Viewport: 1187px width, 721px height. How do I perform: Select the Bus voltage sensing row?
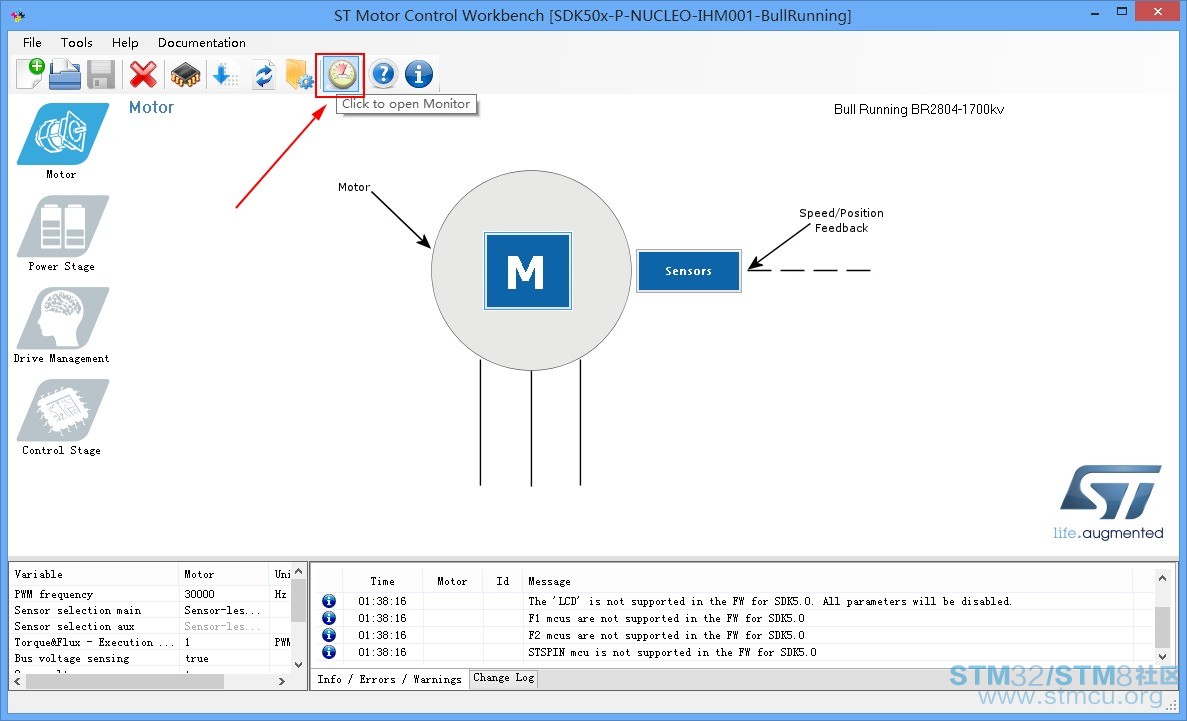151,658
